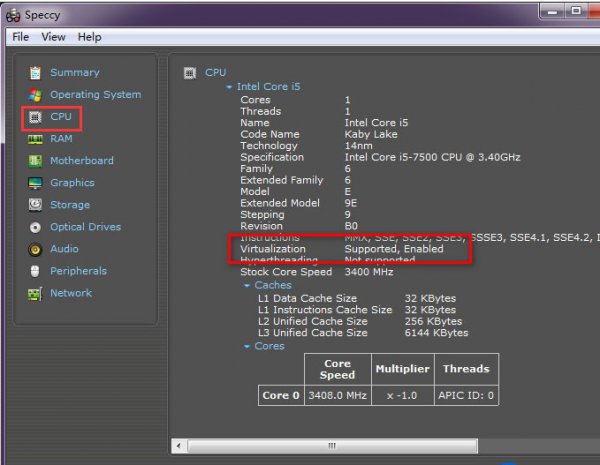
Task: Select the '6144 KBytes' L3 cache value
Action: coord(436,333)
